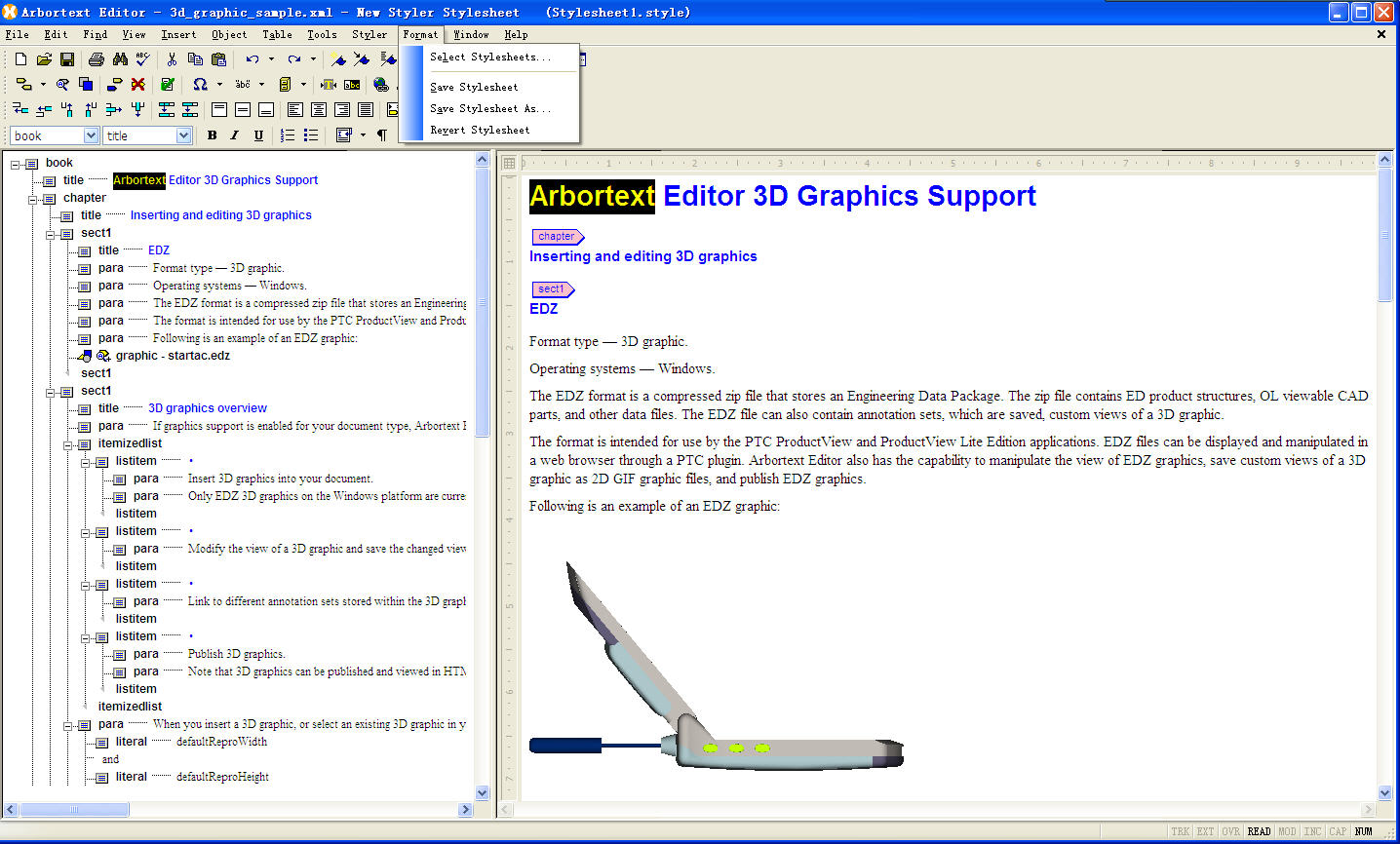Click the magnifier Find Tag icon
Image resolution: width=1400 pixels, height=844 pixels.
(x=62, y=85)
